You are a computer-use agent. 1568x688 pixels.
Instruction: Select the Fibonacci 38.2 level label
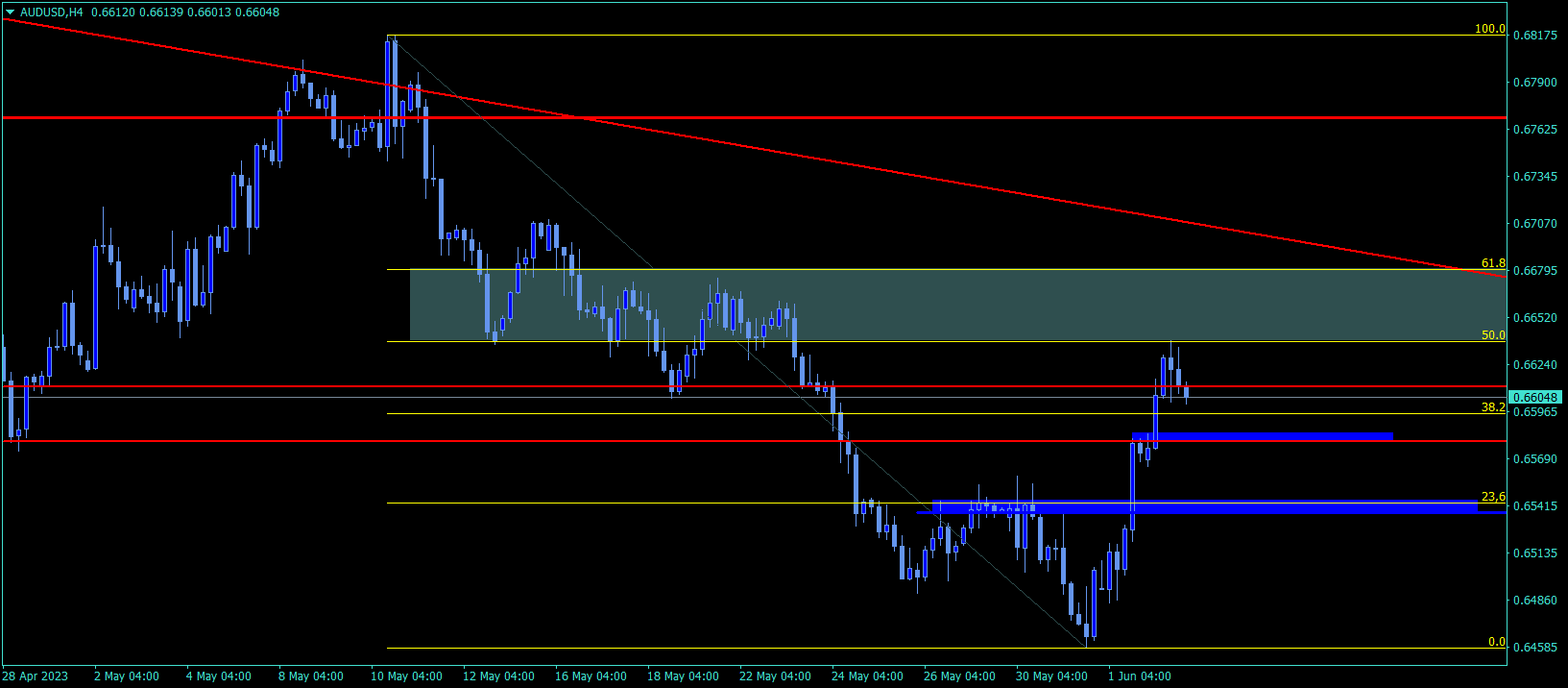(1493, 407)
